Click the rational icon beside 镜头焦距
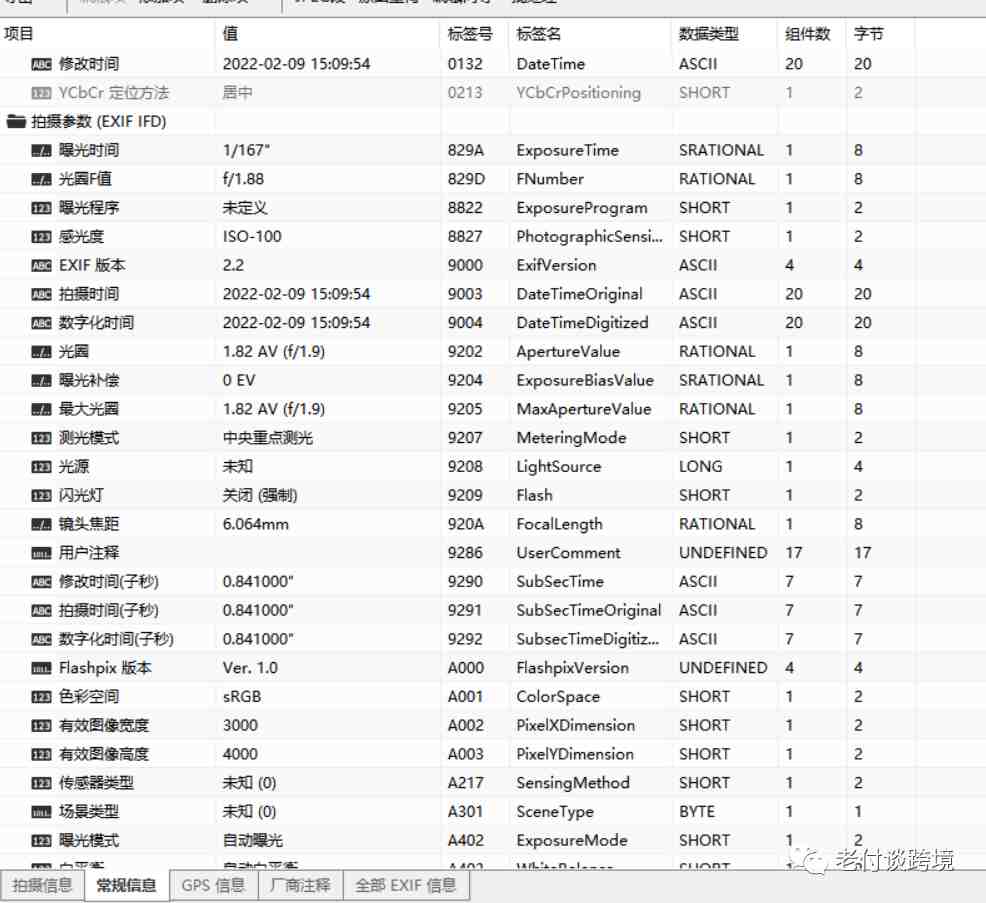This screenshot has height=903, width=986. click(x=42, y=524)
